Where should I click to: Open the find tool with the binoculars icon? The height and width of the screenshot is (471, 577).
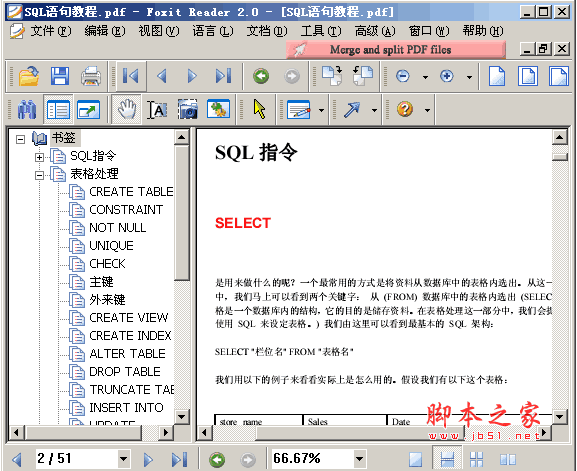tap(27, 109)
